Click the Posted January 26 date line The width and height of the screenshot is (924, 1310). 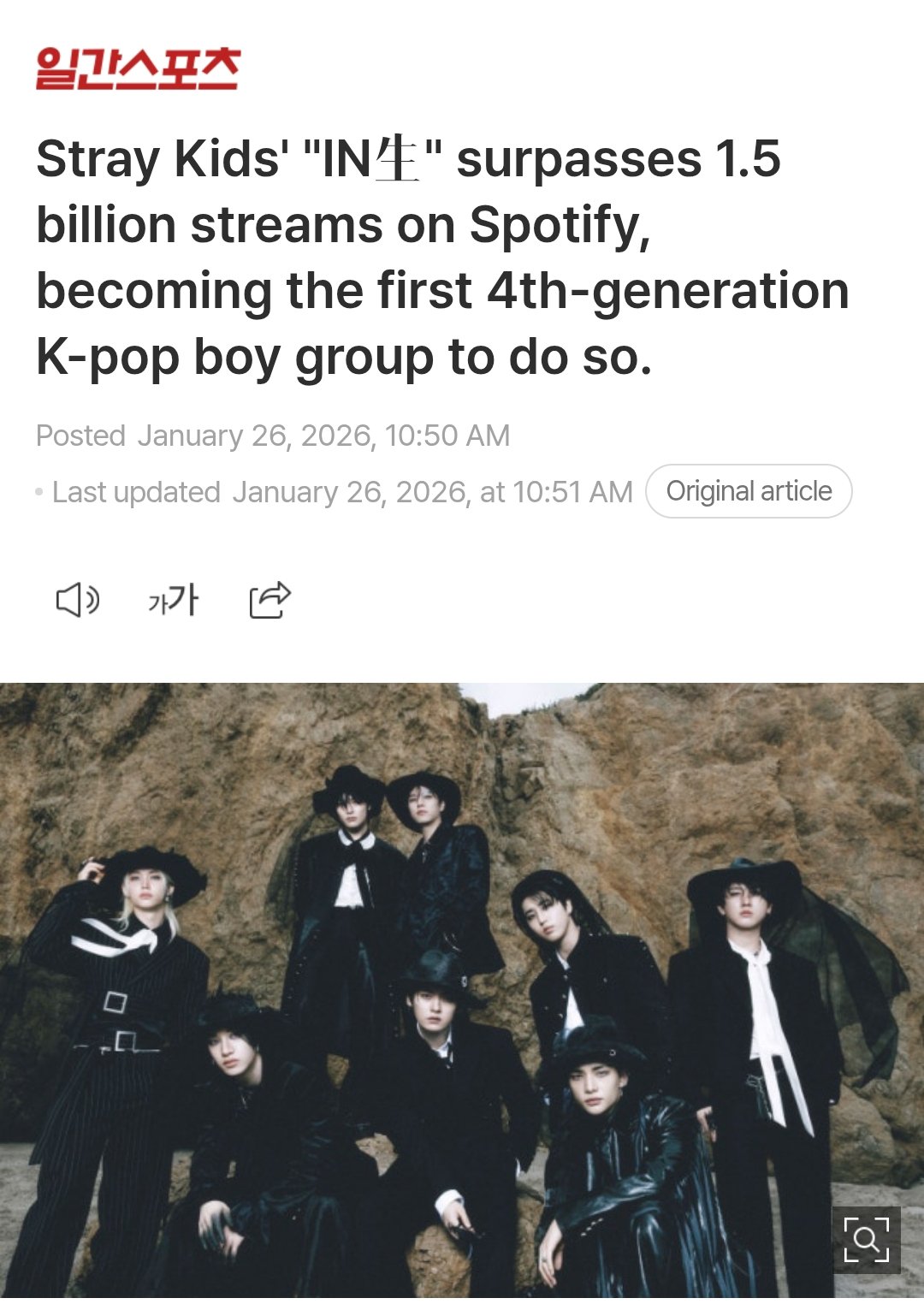click(x=273, y=436)
